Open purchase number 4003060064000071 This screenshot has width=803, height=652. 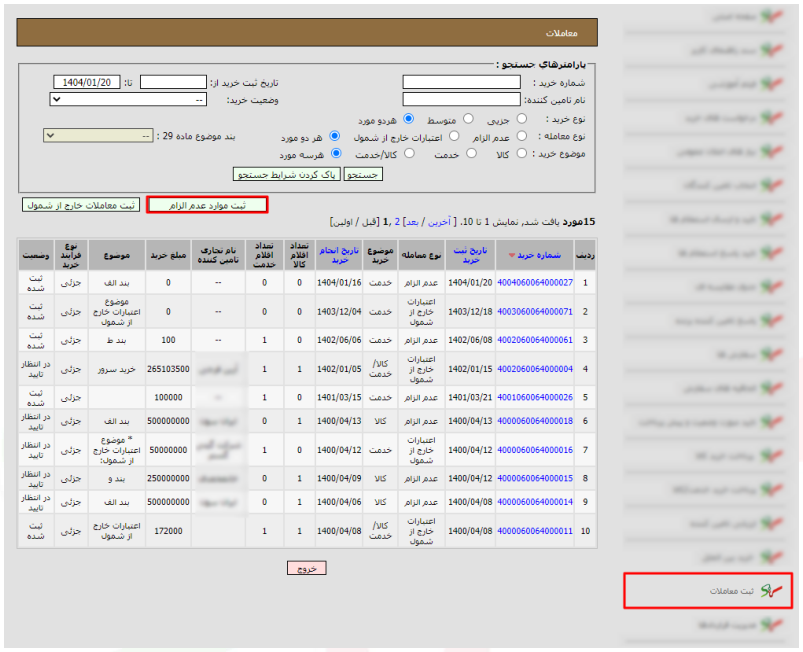535,311
